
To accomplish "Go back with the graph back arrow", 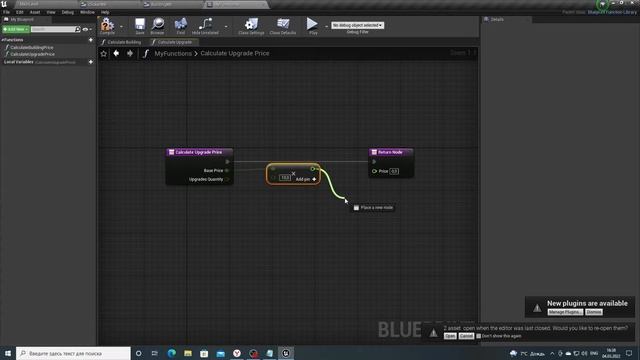I will pos(116,53).
